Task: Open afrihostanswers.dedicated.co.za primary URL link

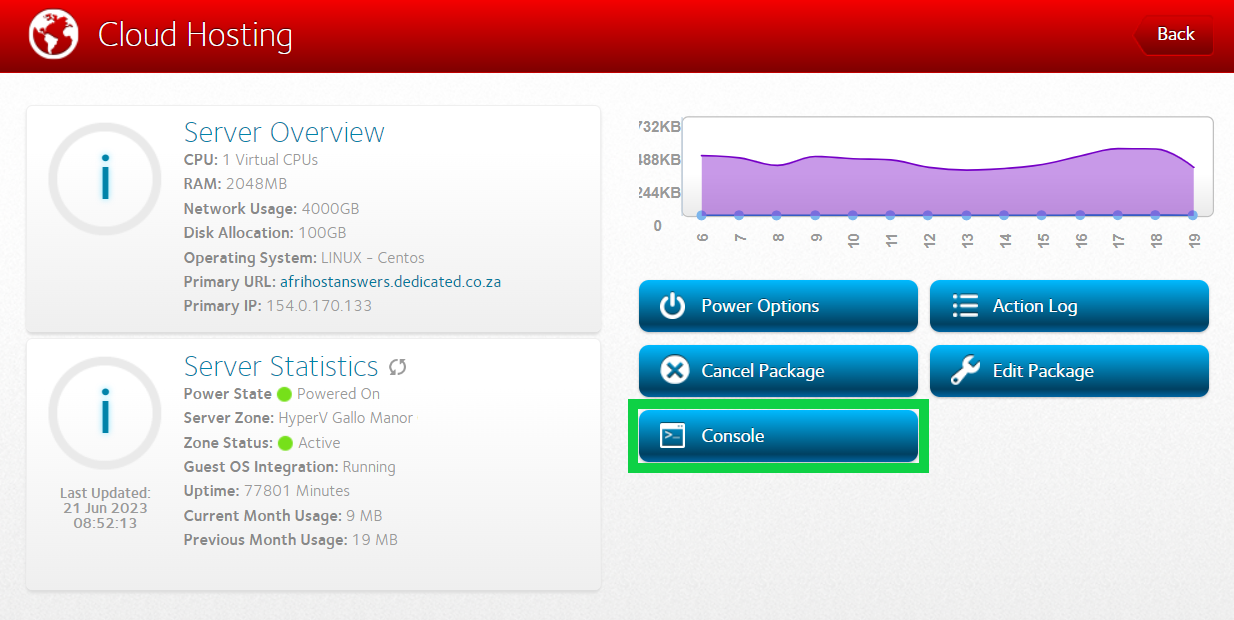Action: coord(390,282)
